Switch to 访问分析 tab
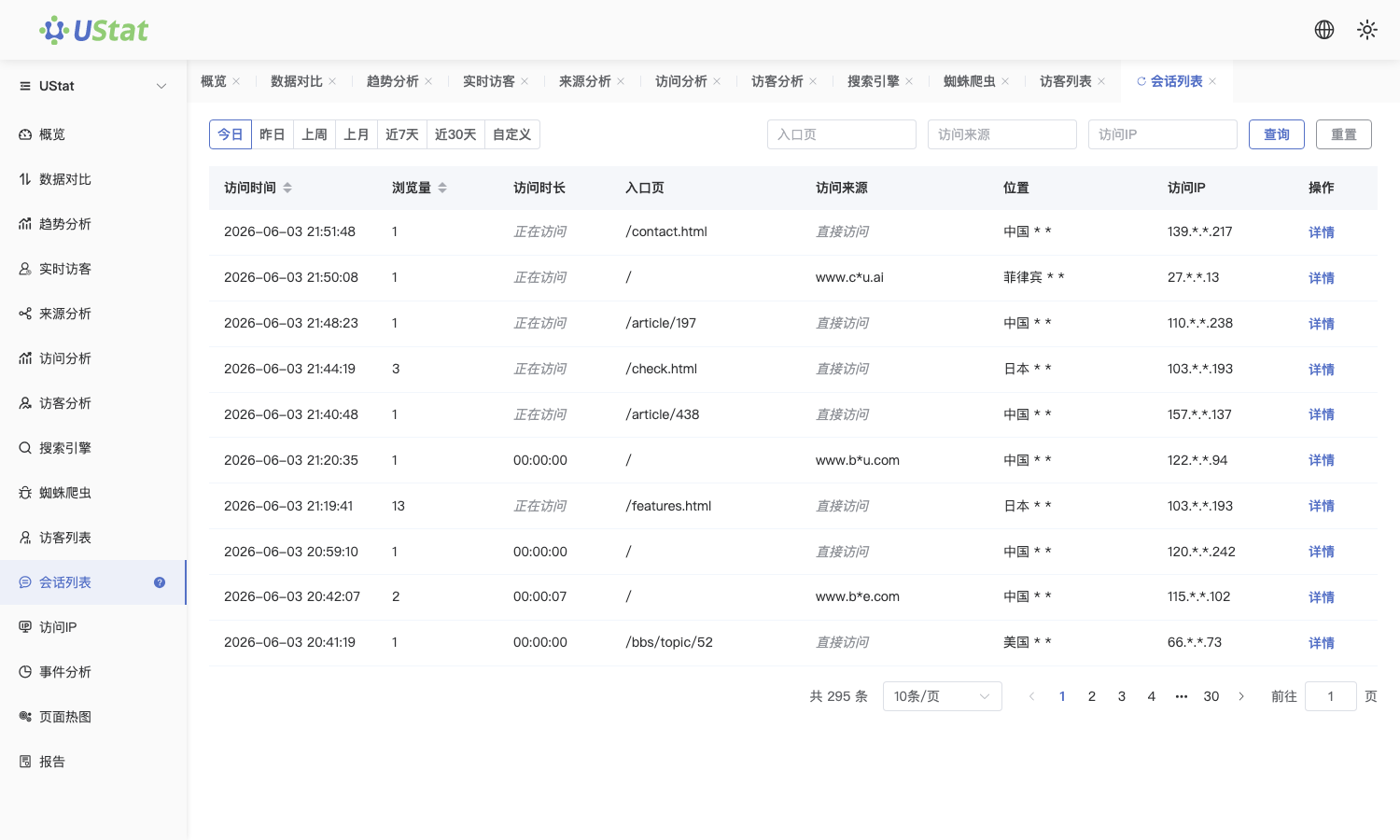This screenshot has width=1400, height=840. click(x=681, y=81)
